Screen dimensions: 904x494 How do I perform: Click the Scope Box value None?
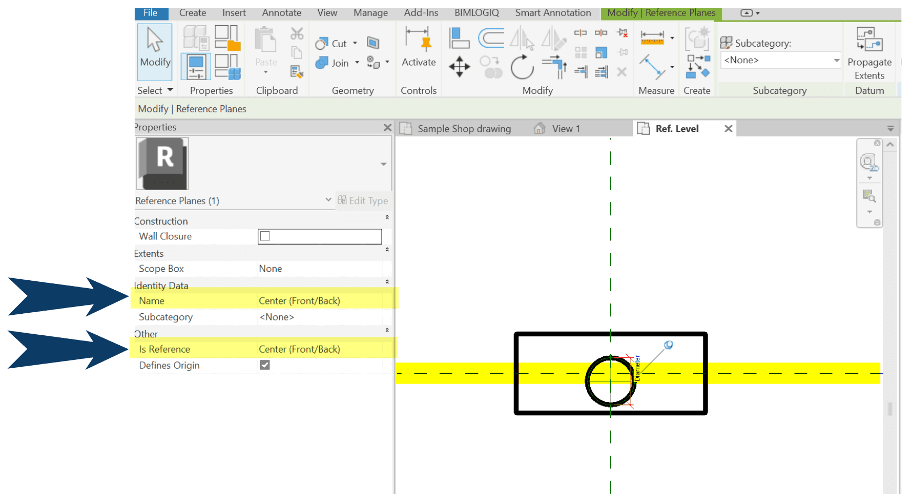(320, 268)
